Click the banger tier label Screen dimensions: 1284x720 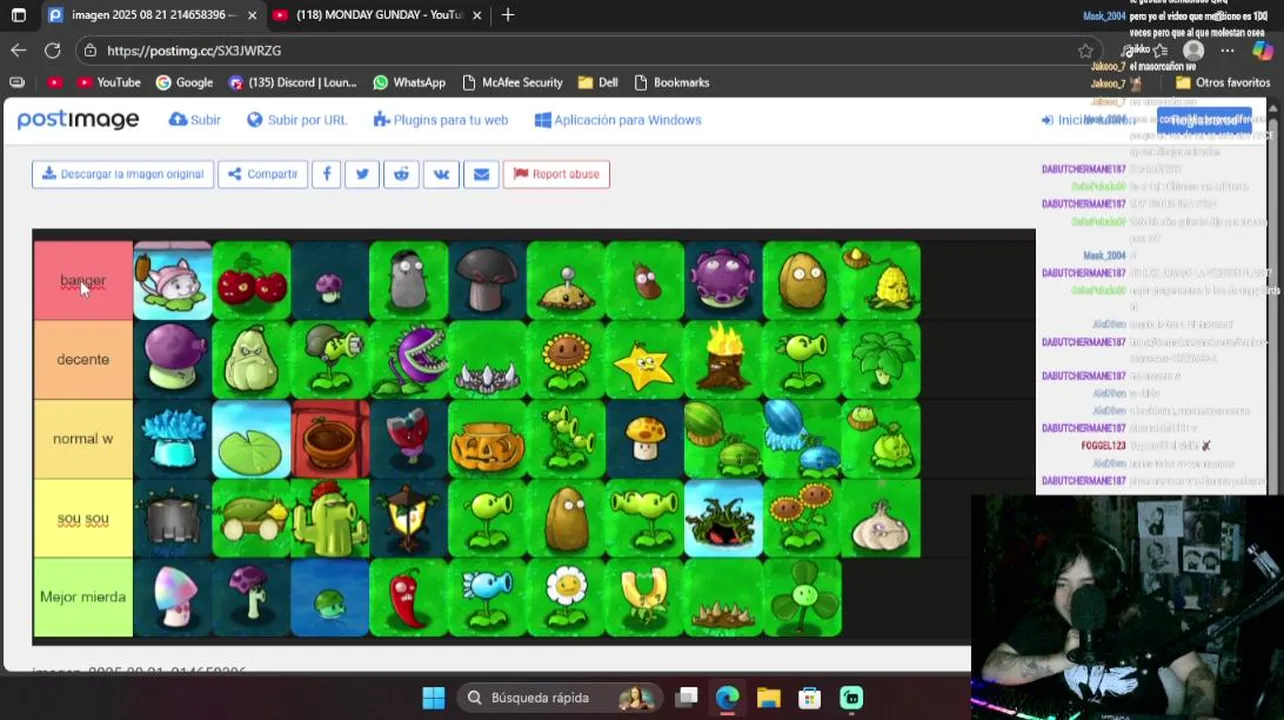click(x=83, y=281)
